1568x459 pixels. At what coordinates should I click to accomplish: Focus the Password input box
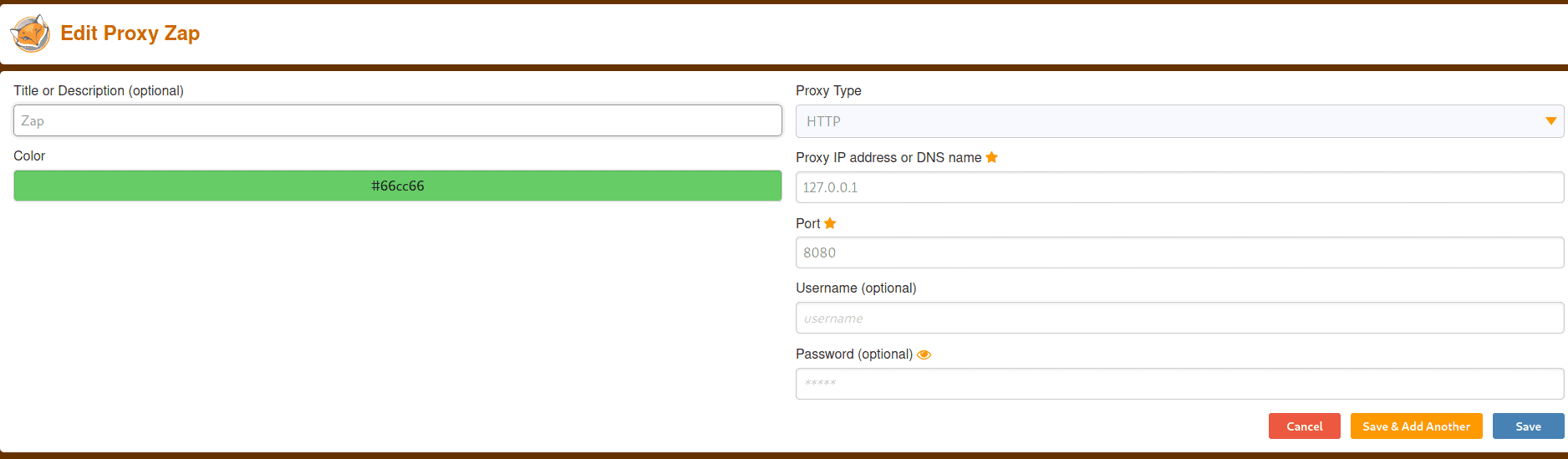tap(1179, 384)
